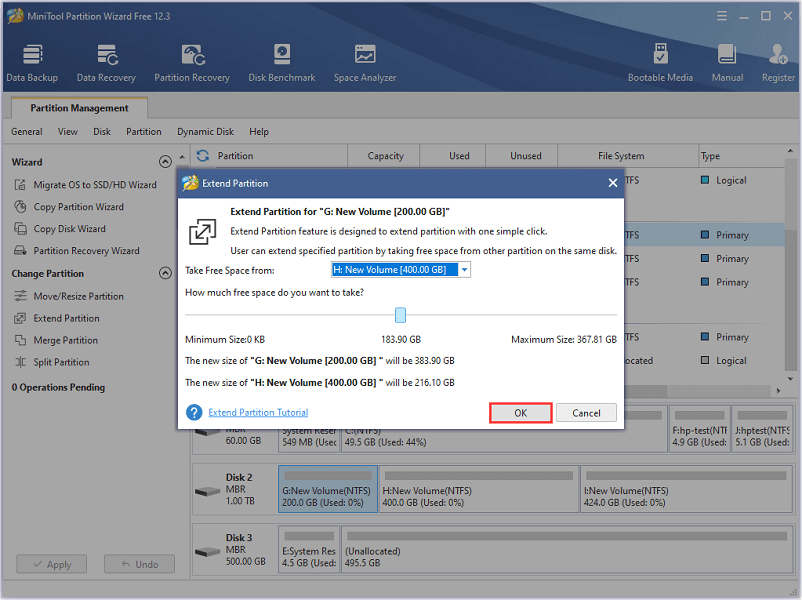
Task: Sort by Used column header
Action: point(453,156)
